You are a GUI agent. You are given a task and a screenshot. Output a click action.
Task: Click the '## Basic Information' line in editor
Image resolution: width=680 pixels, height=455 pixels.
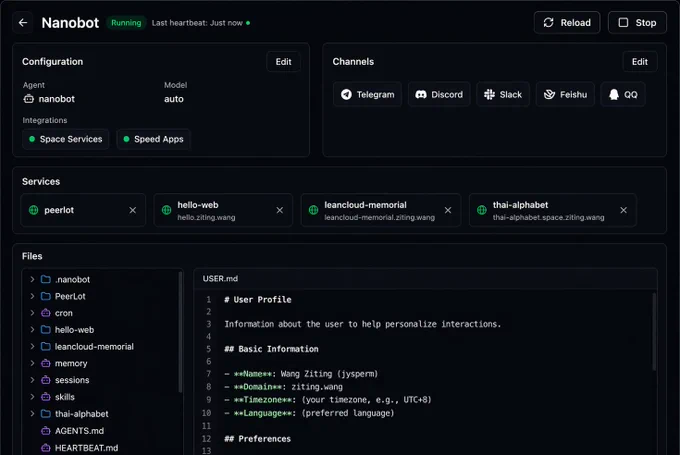271,349
